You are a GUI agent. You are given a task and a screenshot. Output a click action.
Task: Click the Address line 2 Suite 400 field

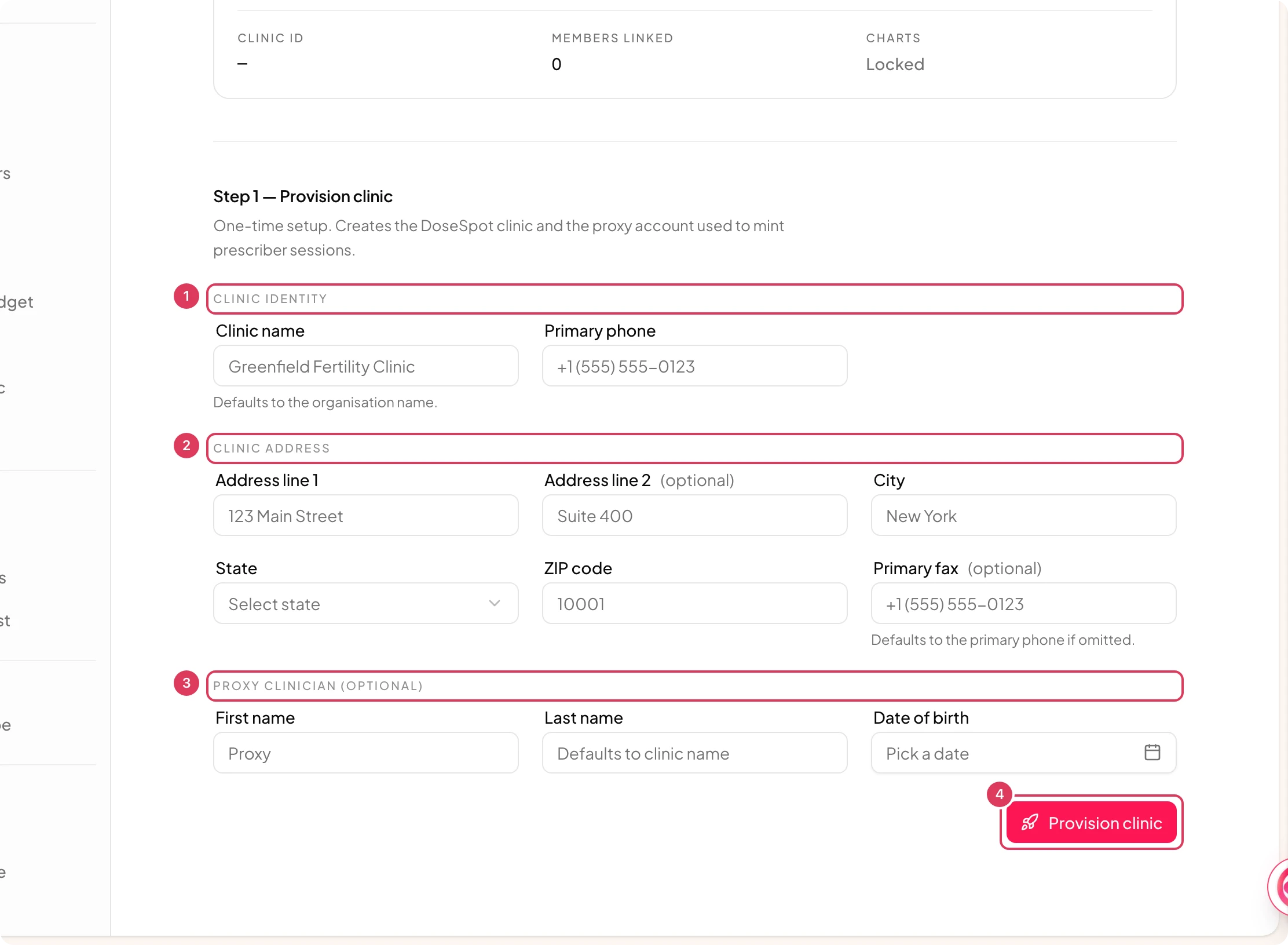click(694, 515)
